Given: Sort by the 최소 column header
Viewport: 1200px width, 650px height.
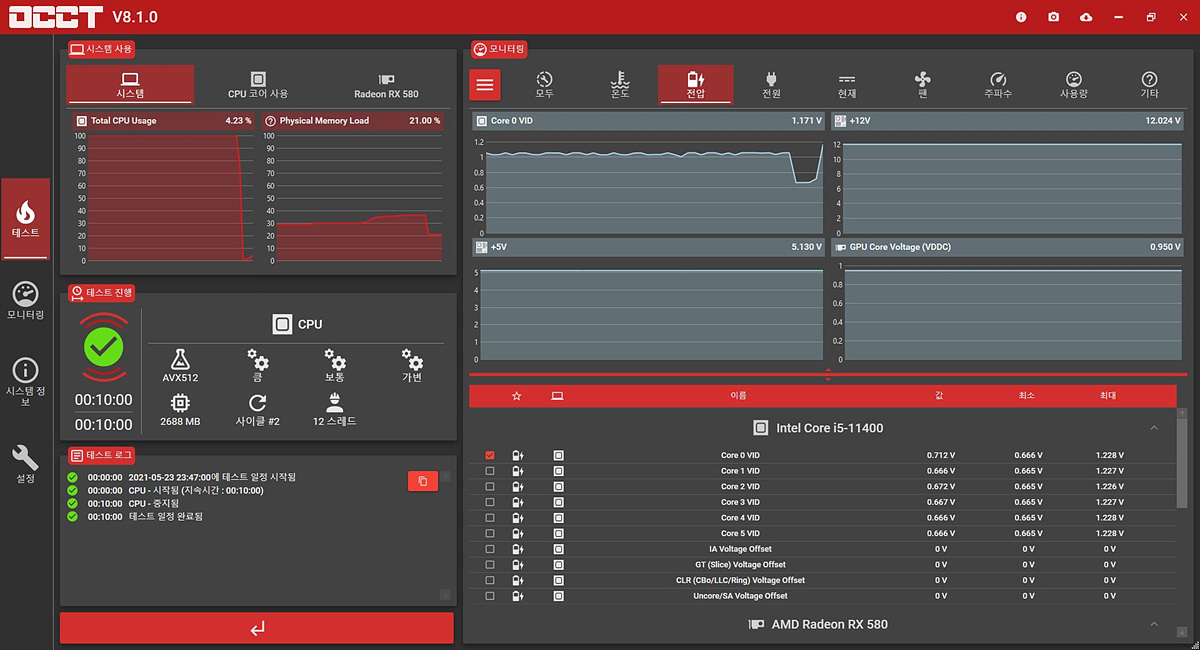Looking at the screenshot, I should [x=1026, y=396].
